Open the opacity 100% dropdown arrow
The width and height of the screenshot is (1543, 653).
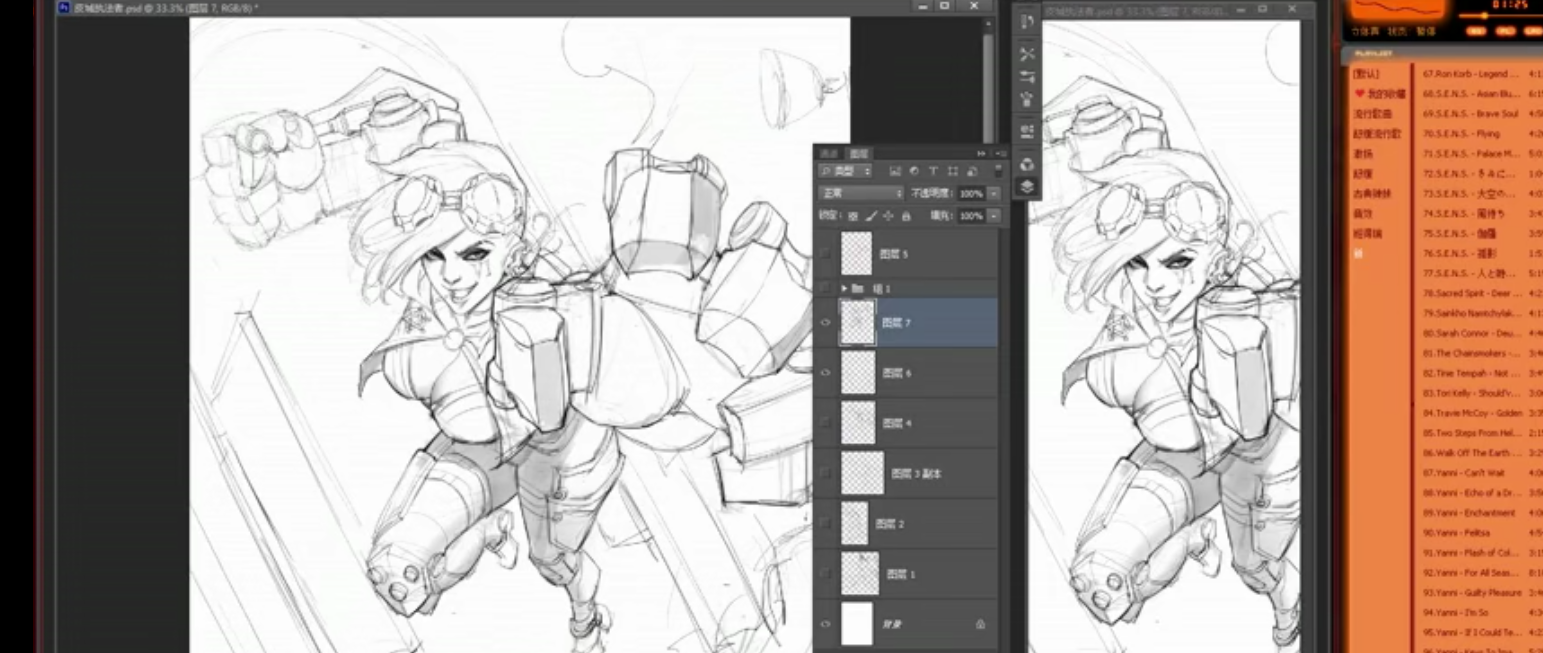[993, 193]
